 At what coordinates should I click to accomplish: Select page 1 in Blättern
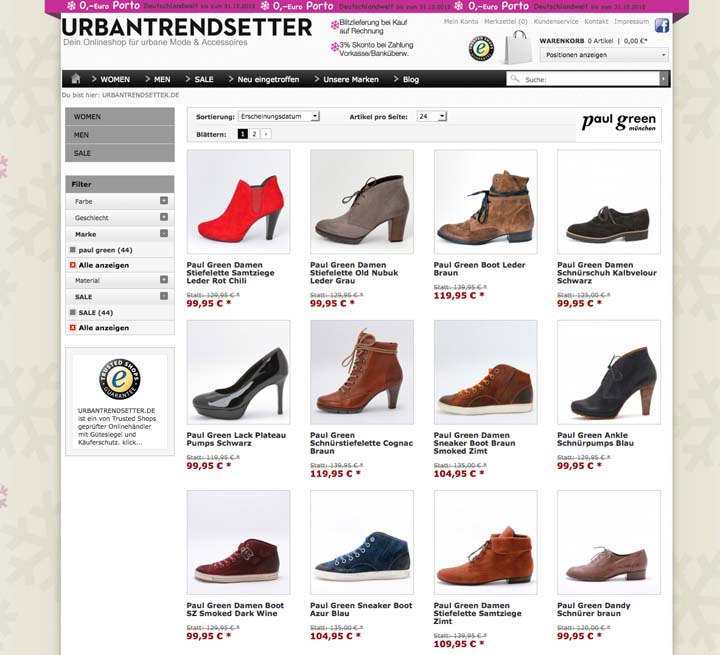click(242, 134)
